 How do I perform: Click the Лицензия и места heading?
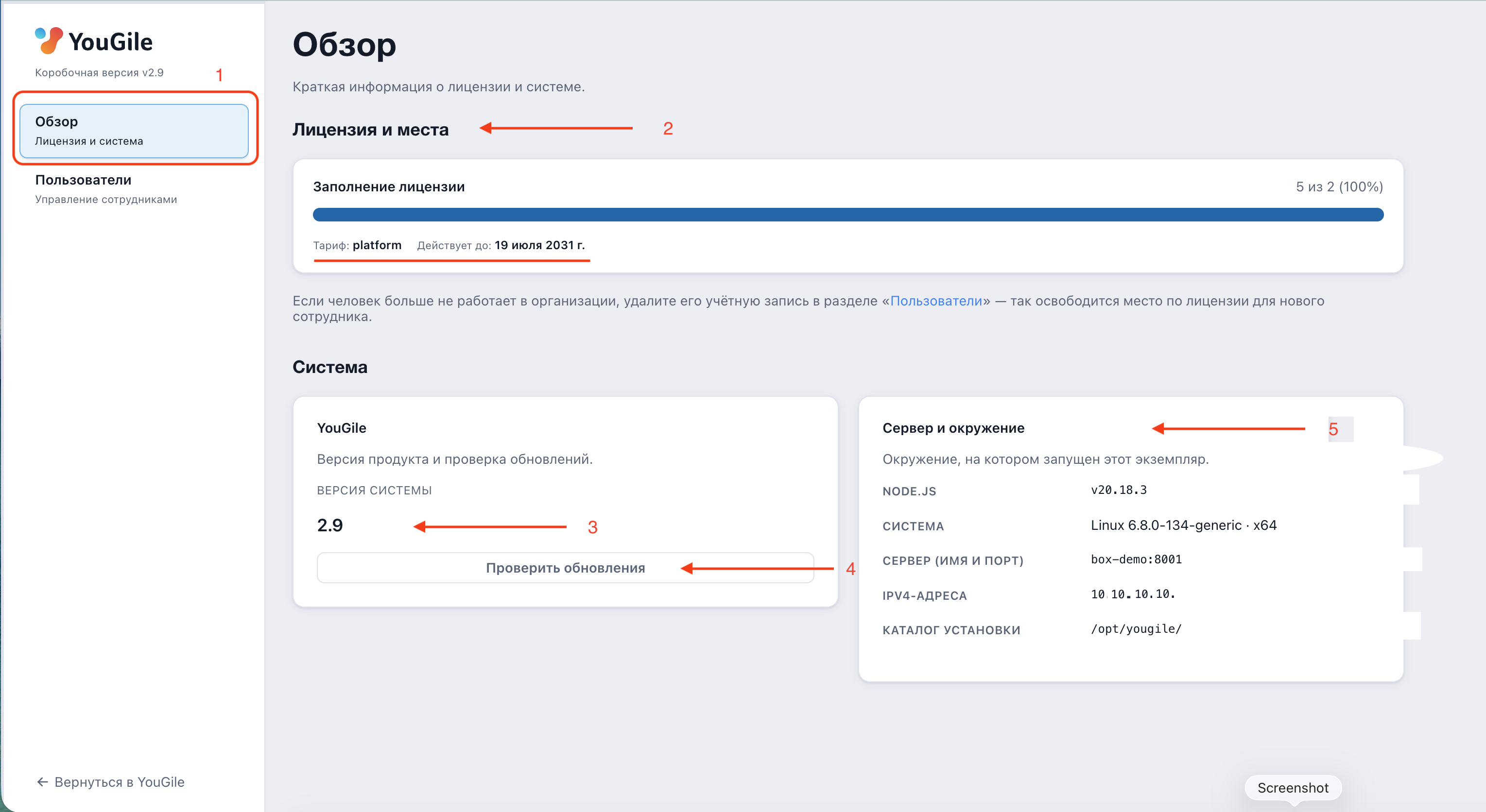(x=370, y=129)
